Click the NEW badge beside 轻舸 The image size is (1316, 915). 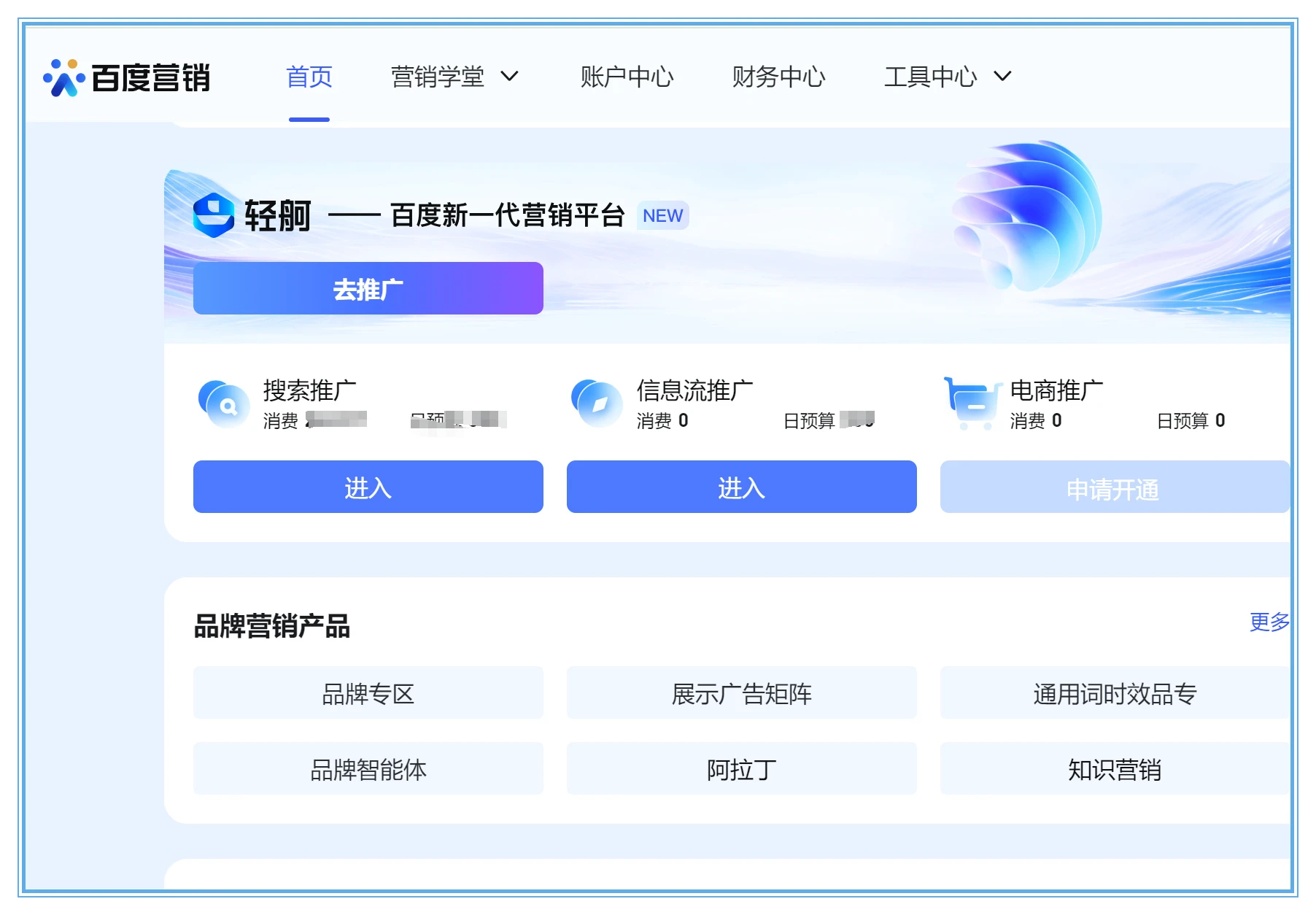(x=662, y=216)
